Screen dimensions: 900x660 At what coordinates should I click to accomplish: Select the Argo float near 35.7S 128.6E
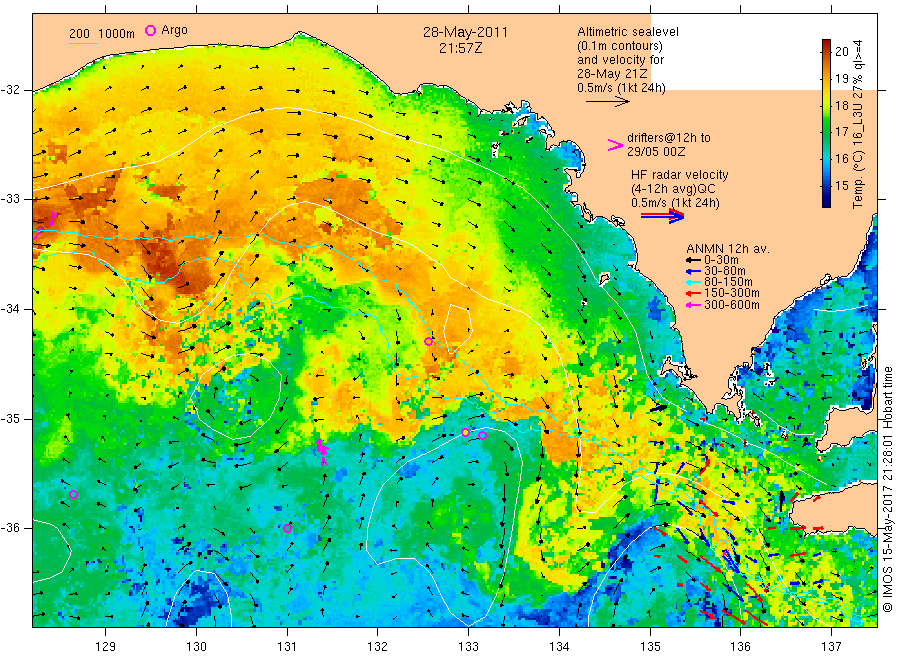pos(73,495)
